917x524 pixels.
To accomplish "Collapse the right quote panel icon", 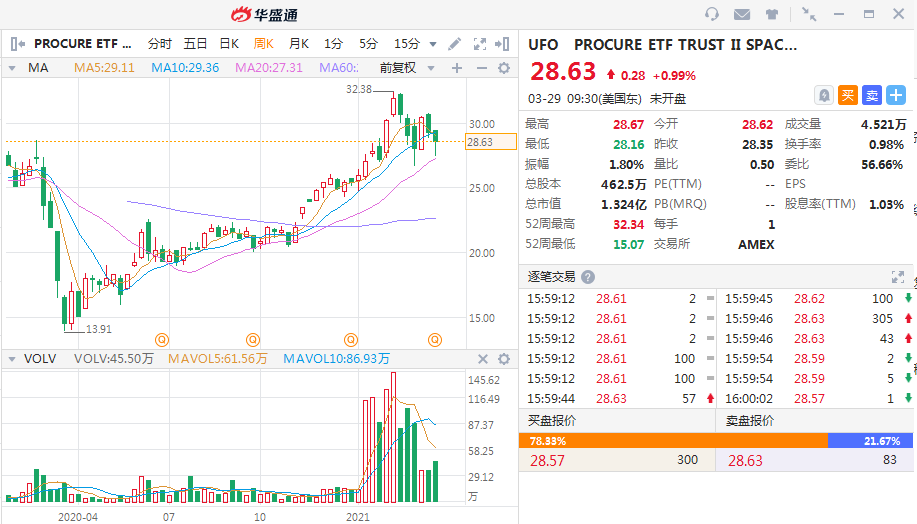I will click(x=502, y=44).
